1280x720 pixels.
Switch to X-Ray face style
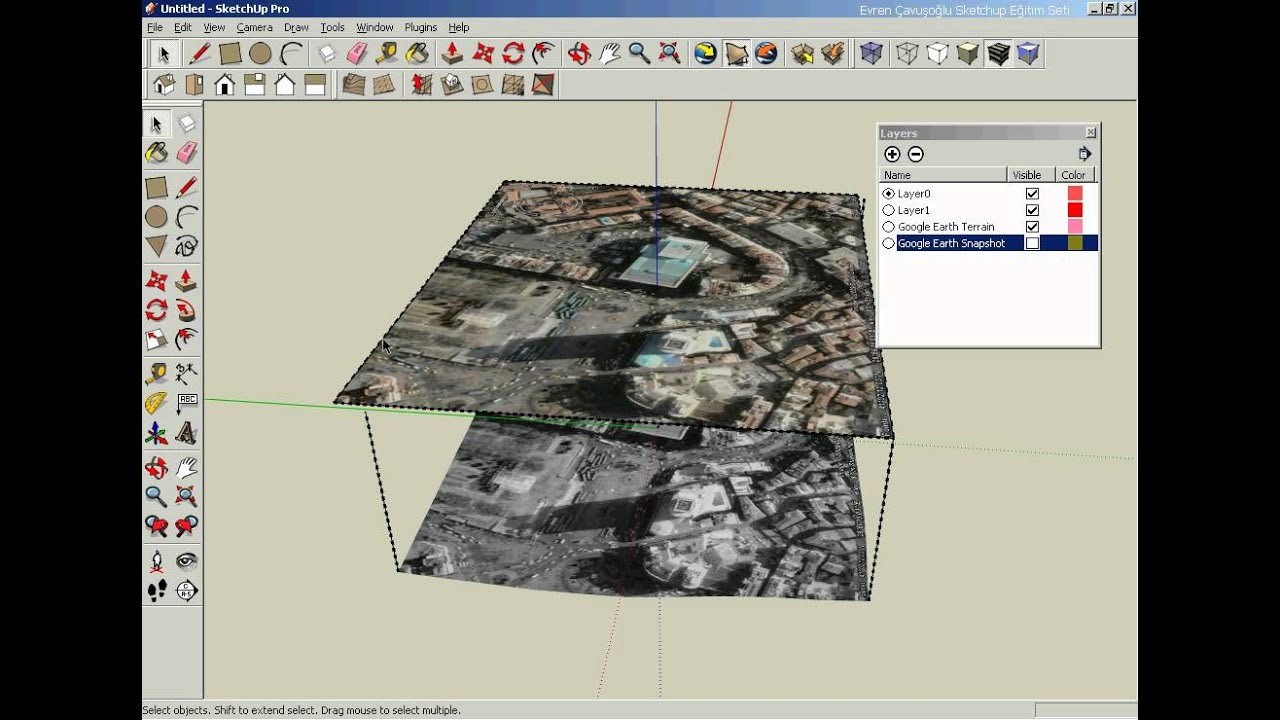[872, 53]
